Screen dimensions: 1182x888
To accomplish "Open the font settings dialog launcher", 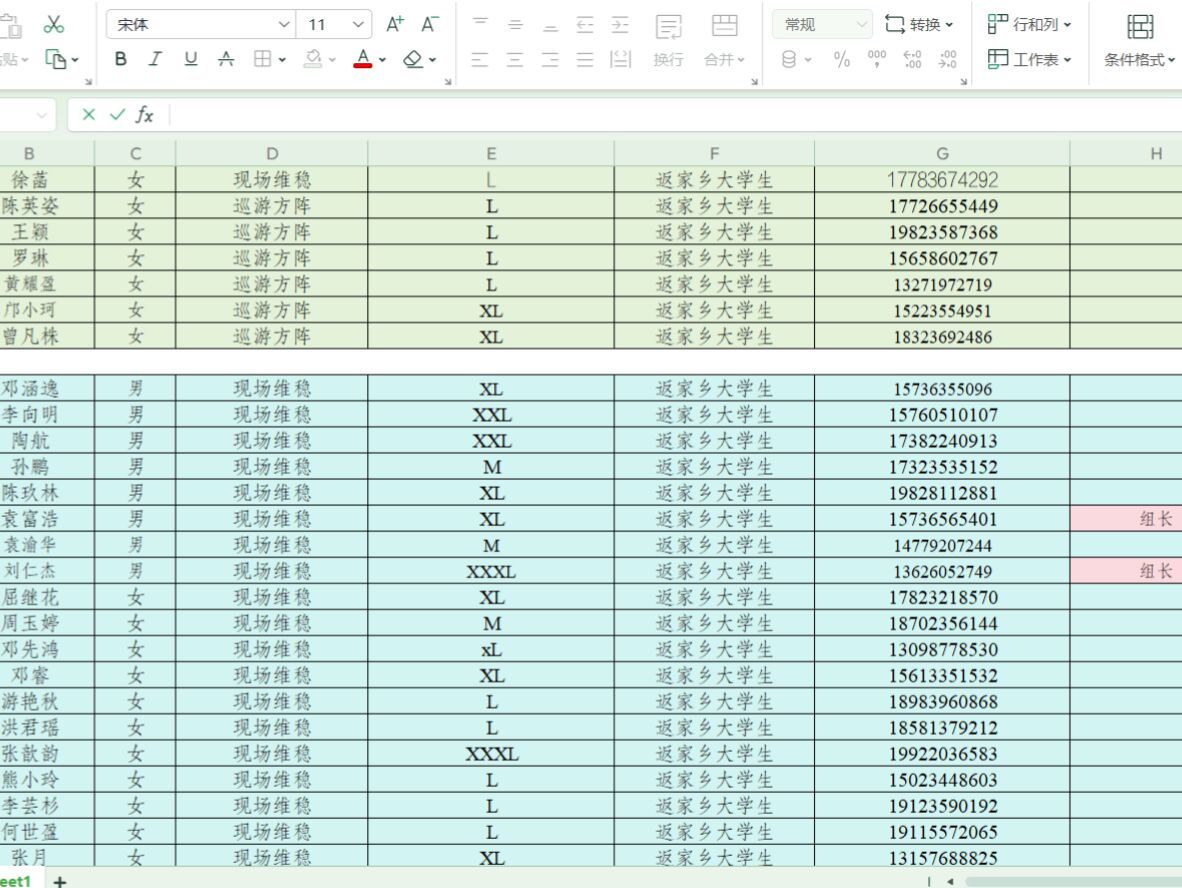I will click(448, 81).
